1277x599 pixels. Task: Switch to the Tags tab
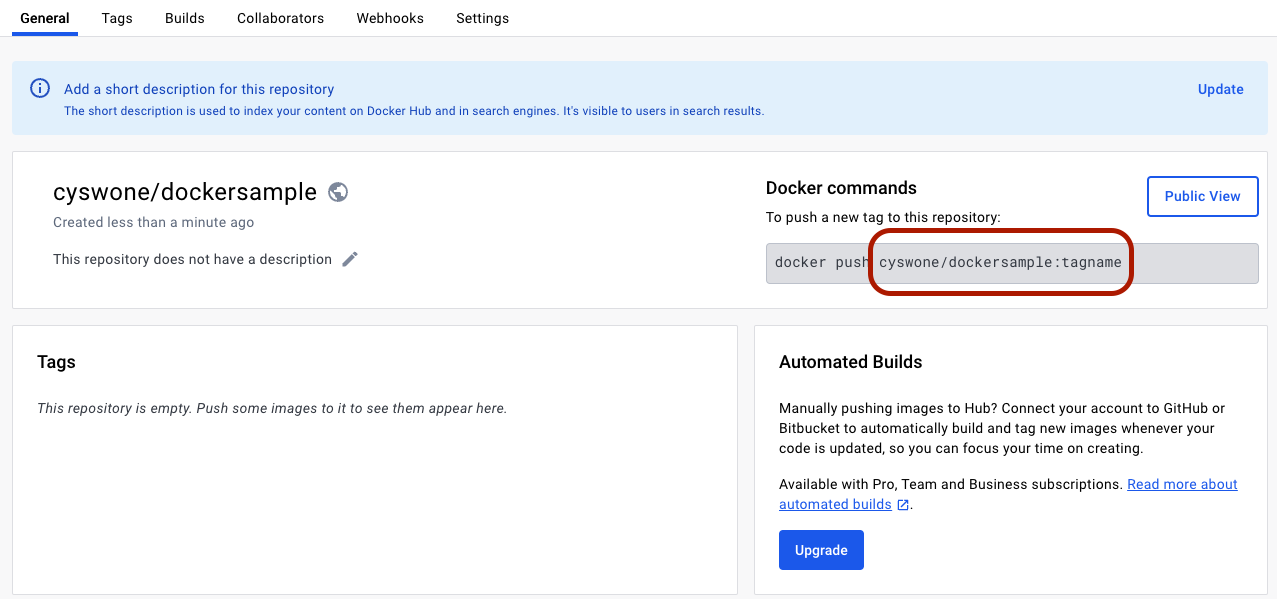tap(117, 18)
